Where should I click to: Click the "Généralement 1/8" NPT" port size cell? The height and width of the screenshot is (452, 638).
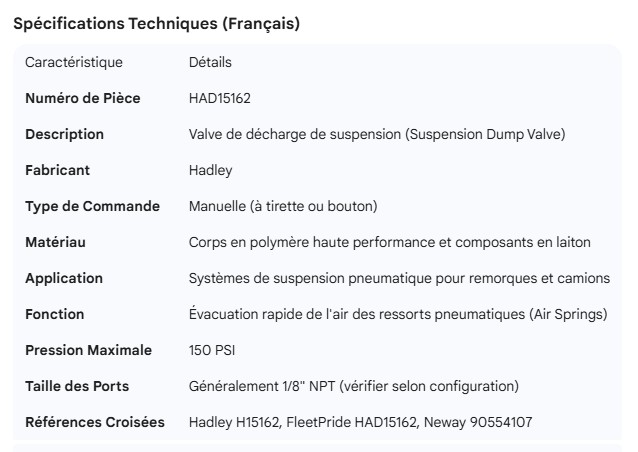pyautogui.click(x=353, y=386)
